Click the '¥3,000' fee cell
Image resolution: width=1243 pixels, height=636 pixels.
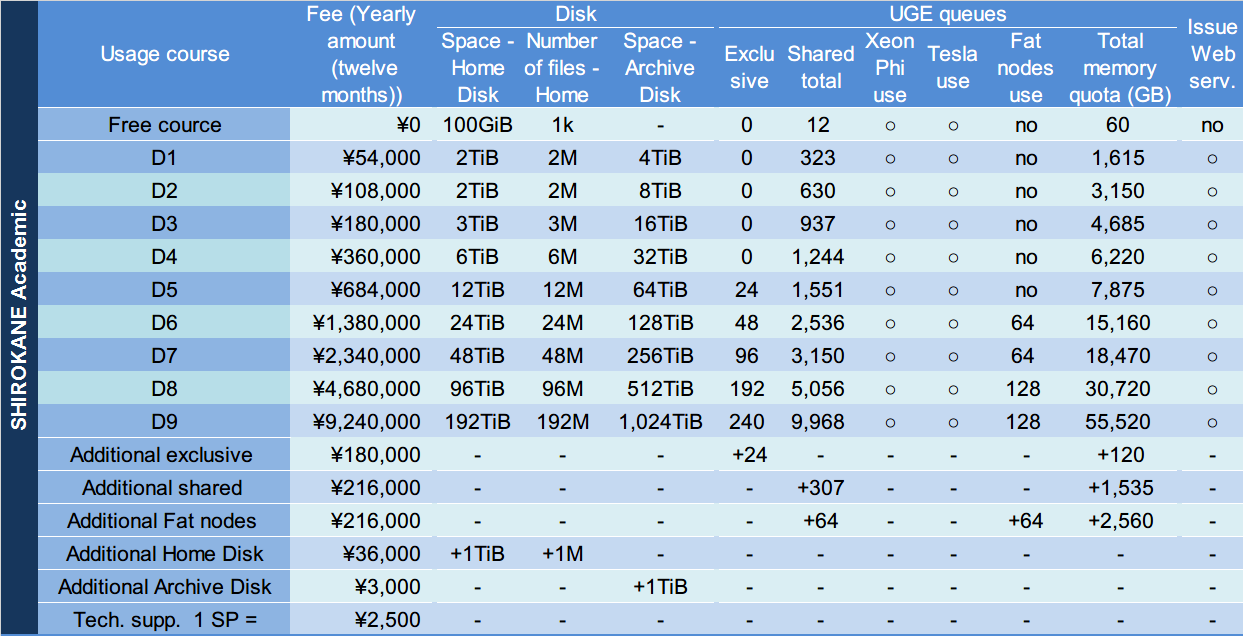(386, 587)
